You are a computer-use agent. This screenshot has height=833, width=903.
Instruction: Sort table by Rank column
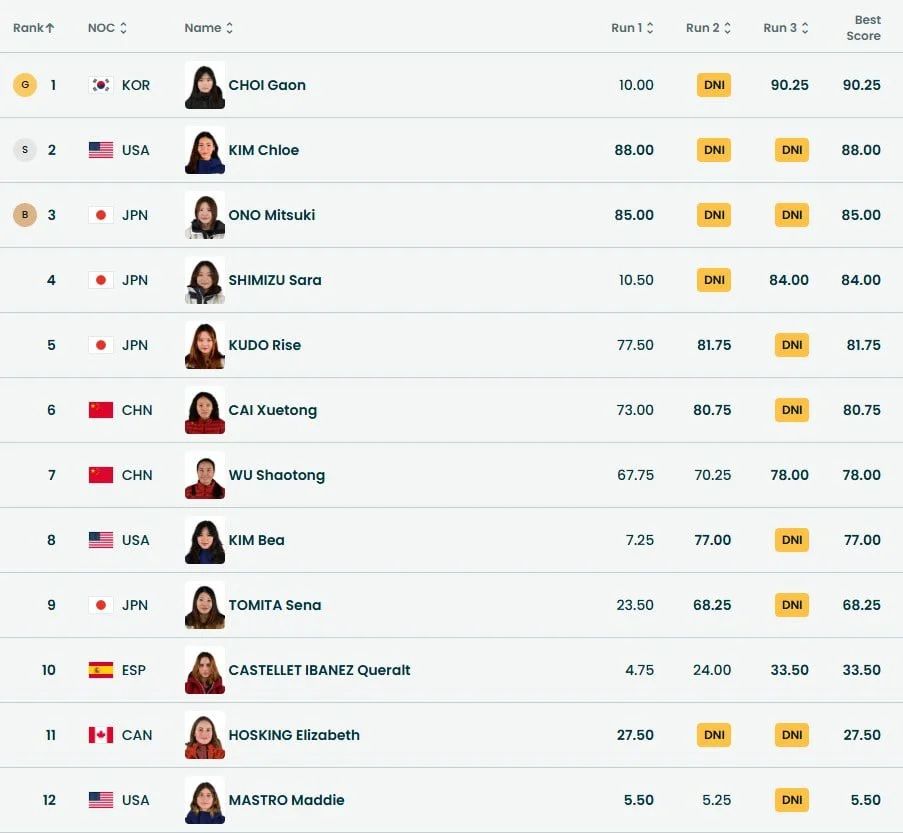(34, 28)
